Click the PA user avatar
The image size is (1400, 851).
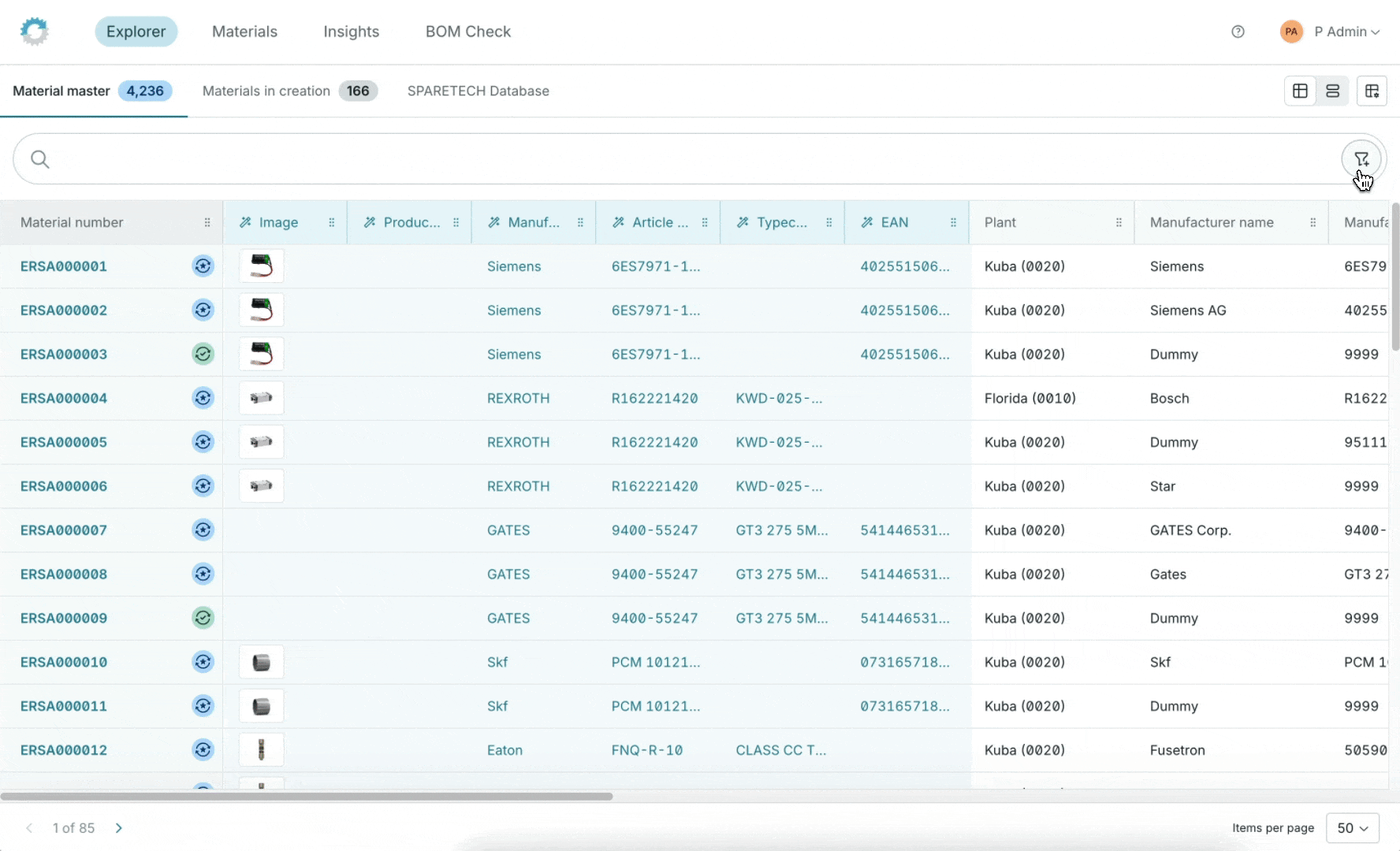tap(1291, 32)
